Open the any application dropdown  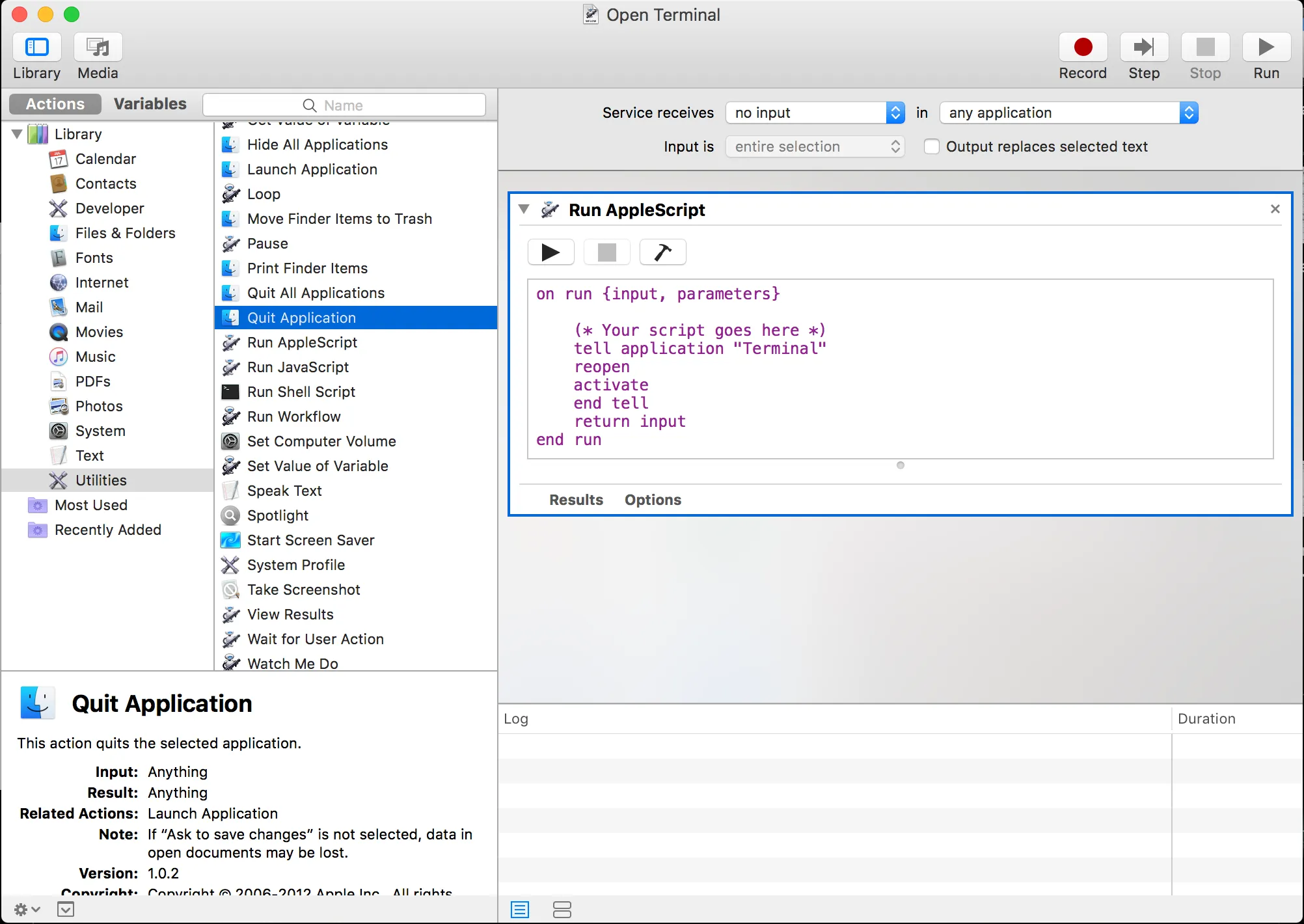tap(1068, 113)
